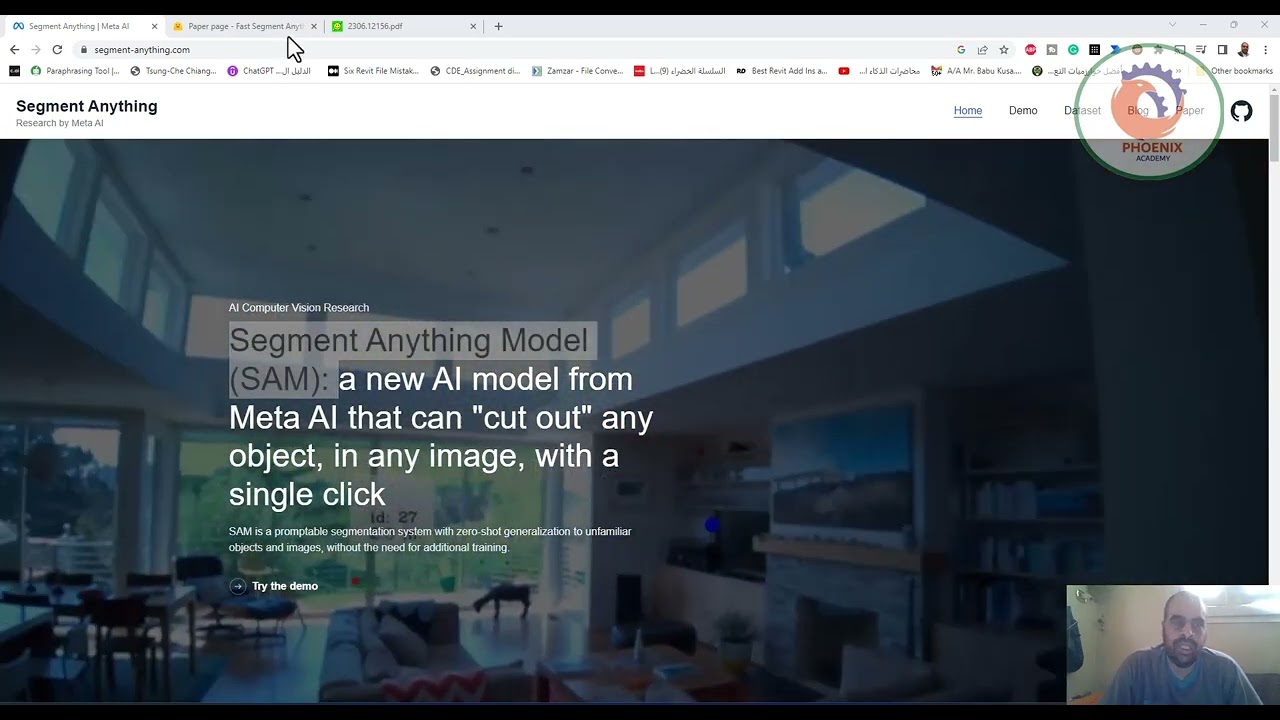The image size is (1280, 720).
Task: Click the share page icon in address bar
Action: (x=982, y=50)
